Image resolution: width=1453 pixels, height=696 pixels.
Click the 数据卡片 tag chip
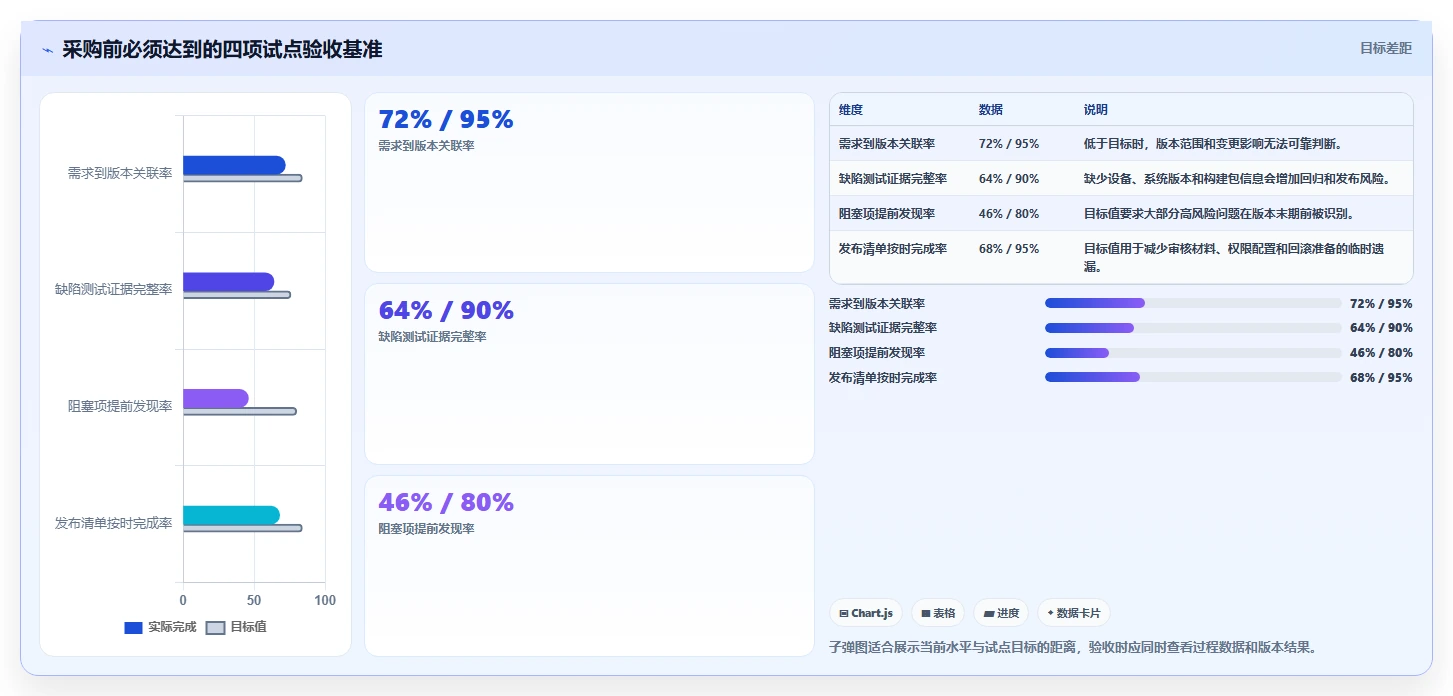[1074, 613]
